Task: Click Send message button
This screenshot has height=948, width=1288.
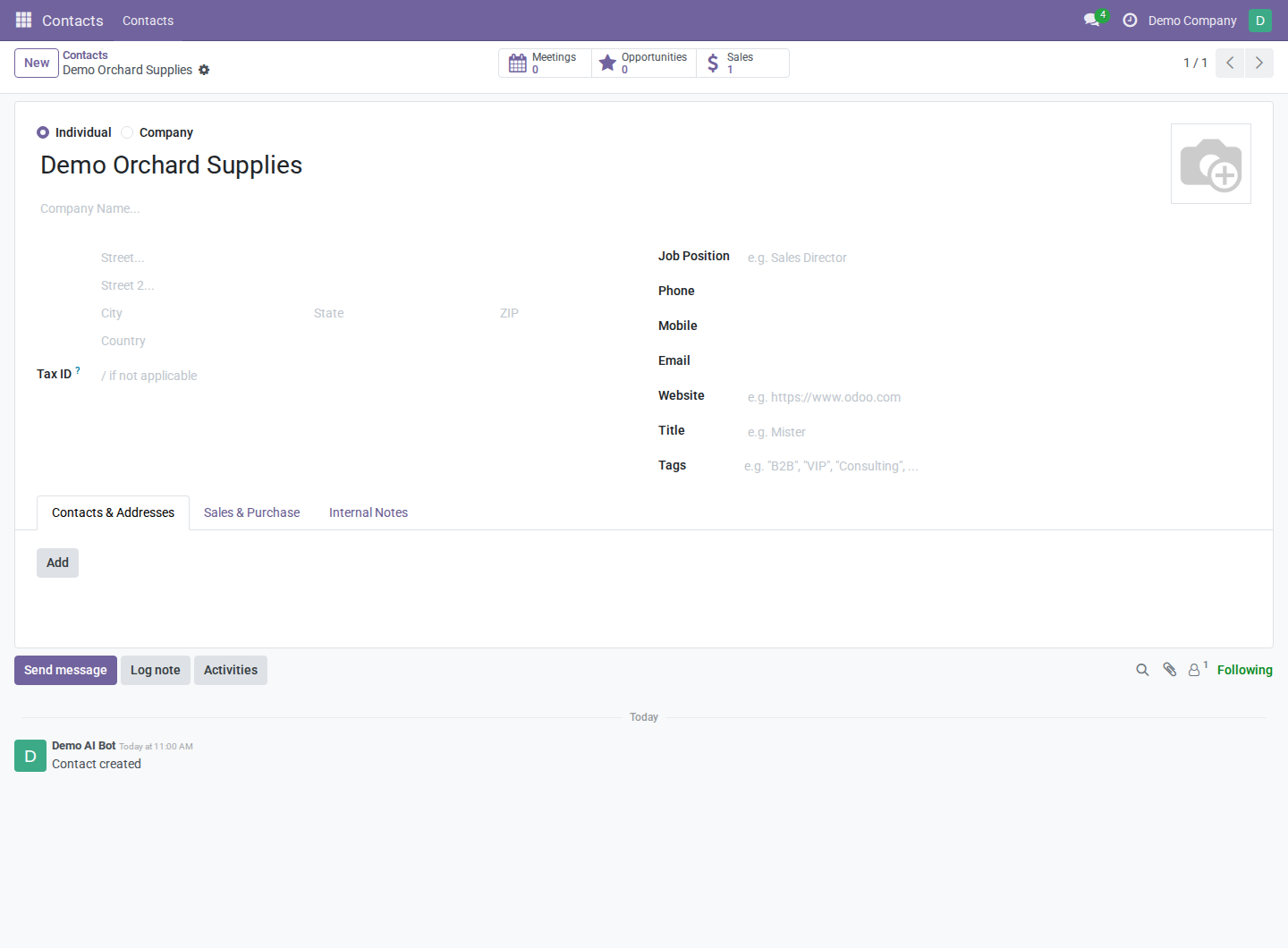Action: click(x=65, y=670)
